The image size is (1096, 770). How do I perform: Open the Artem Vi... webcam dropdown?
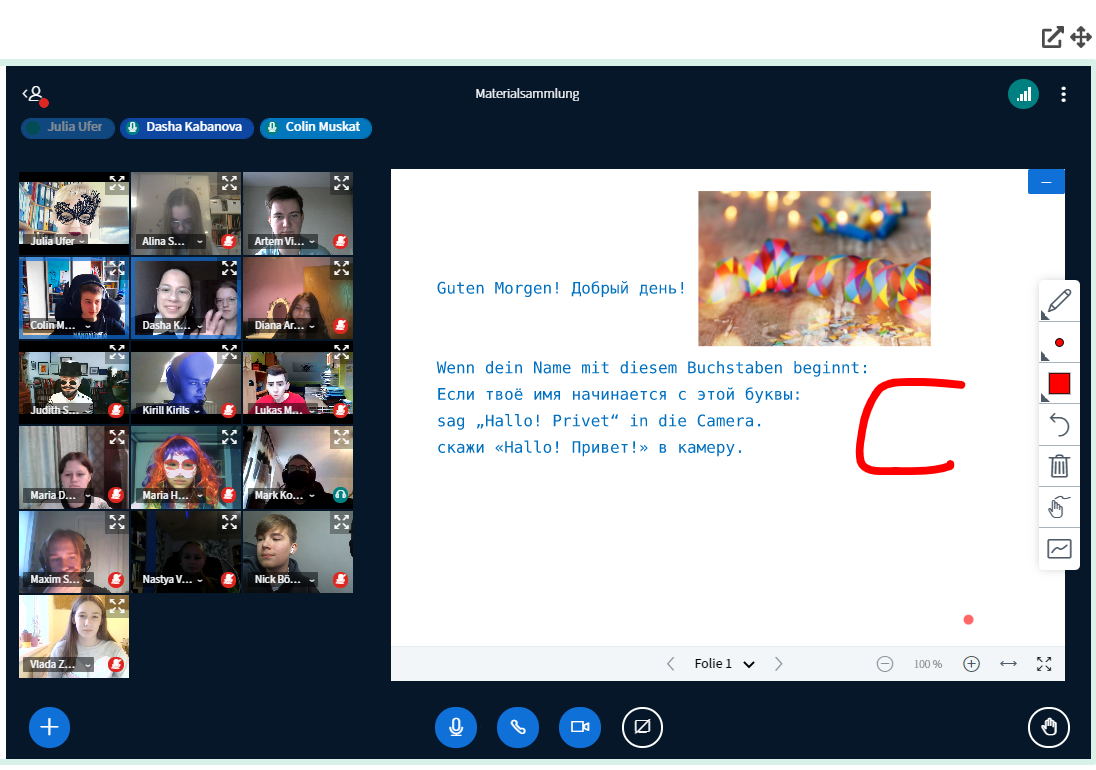pos(284,241)
